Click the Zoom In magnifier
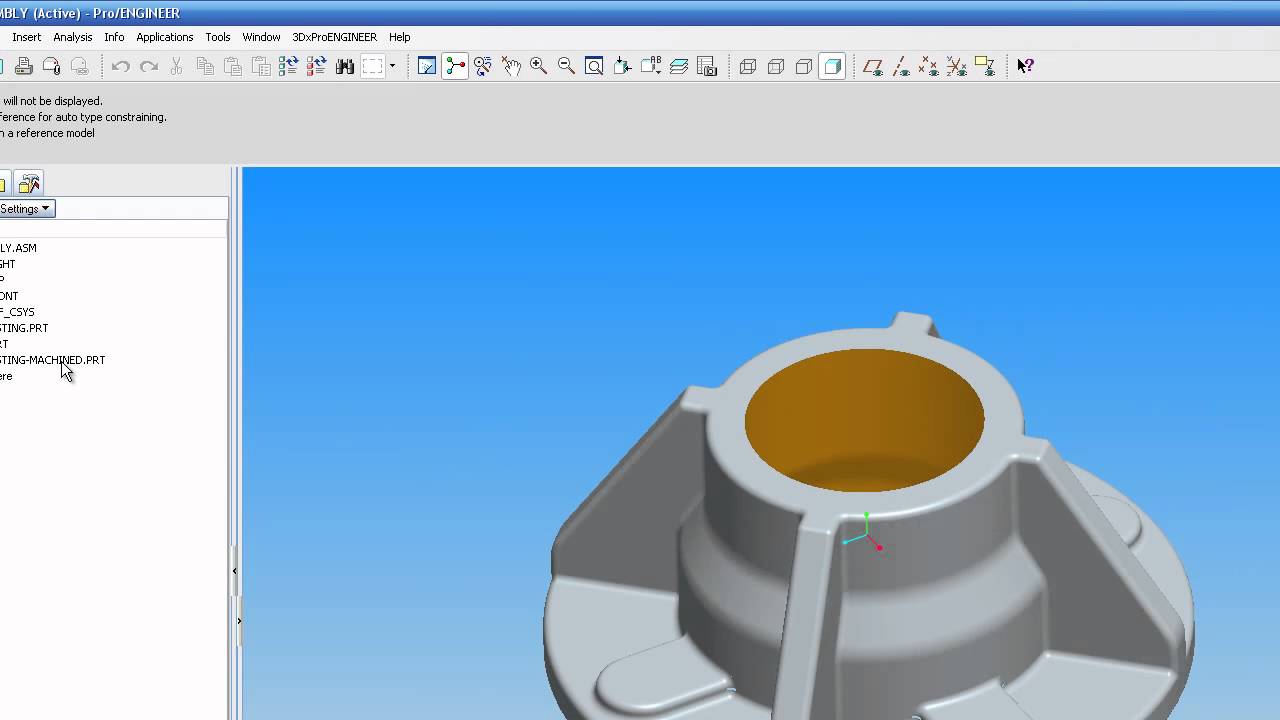Viewport: 1280px width, 720px height. pyautogui.click(x=538, y=66)
